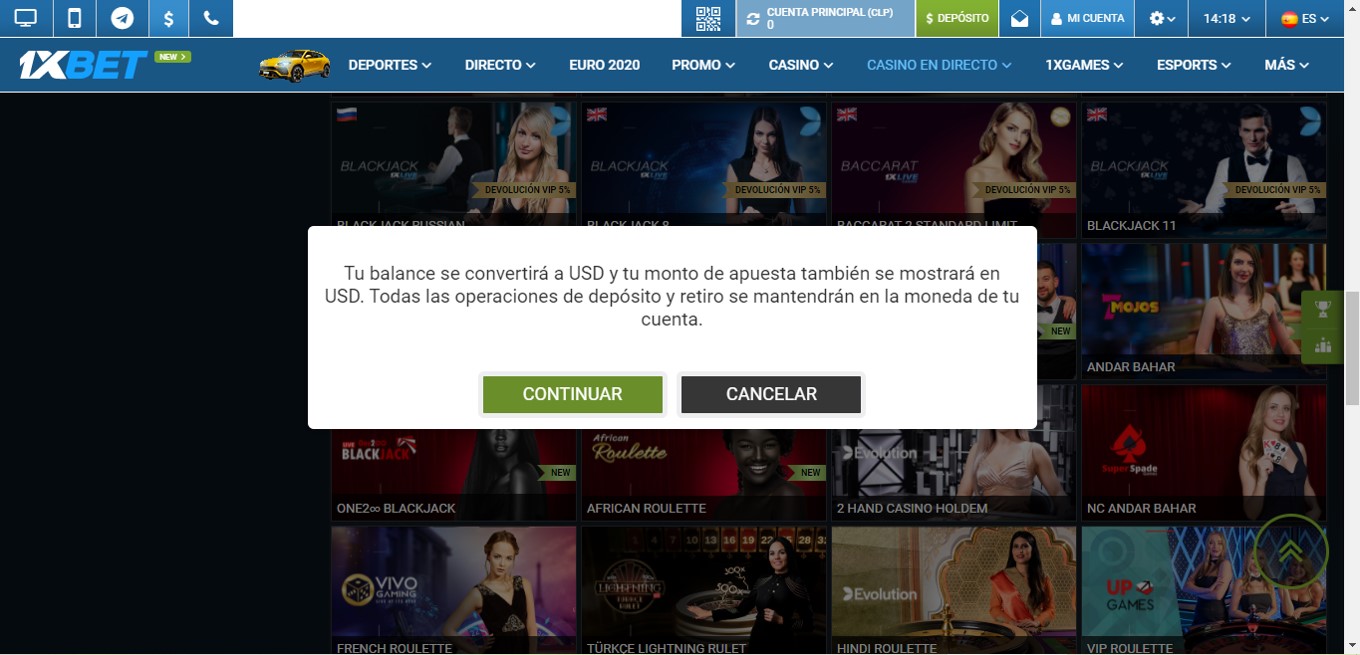Click the dollar sign payments icon

pyautogui.click(x=169, y=18)
